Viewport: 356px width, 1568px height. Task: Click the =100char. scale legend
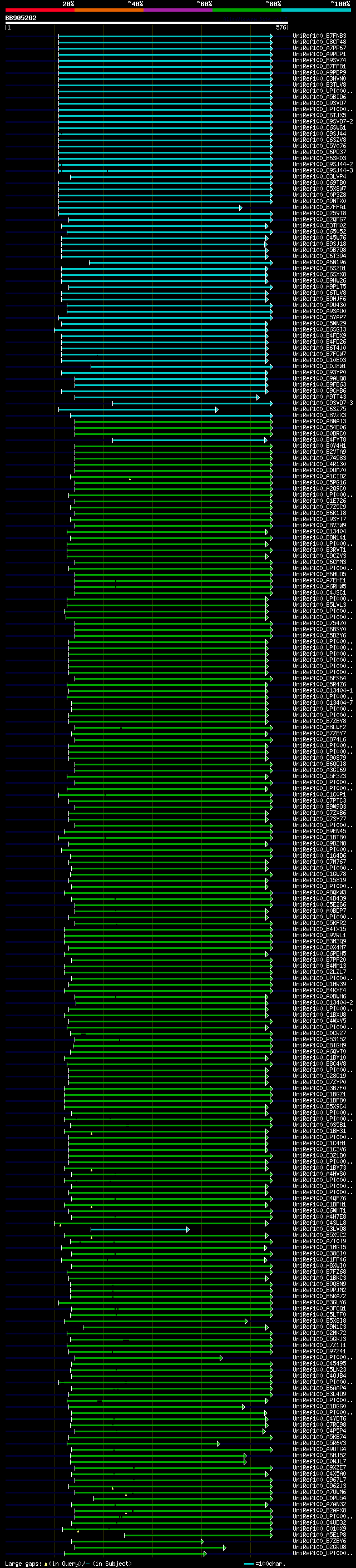coord(265,1564)
